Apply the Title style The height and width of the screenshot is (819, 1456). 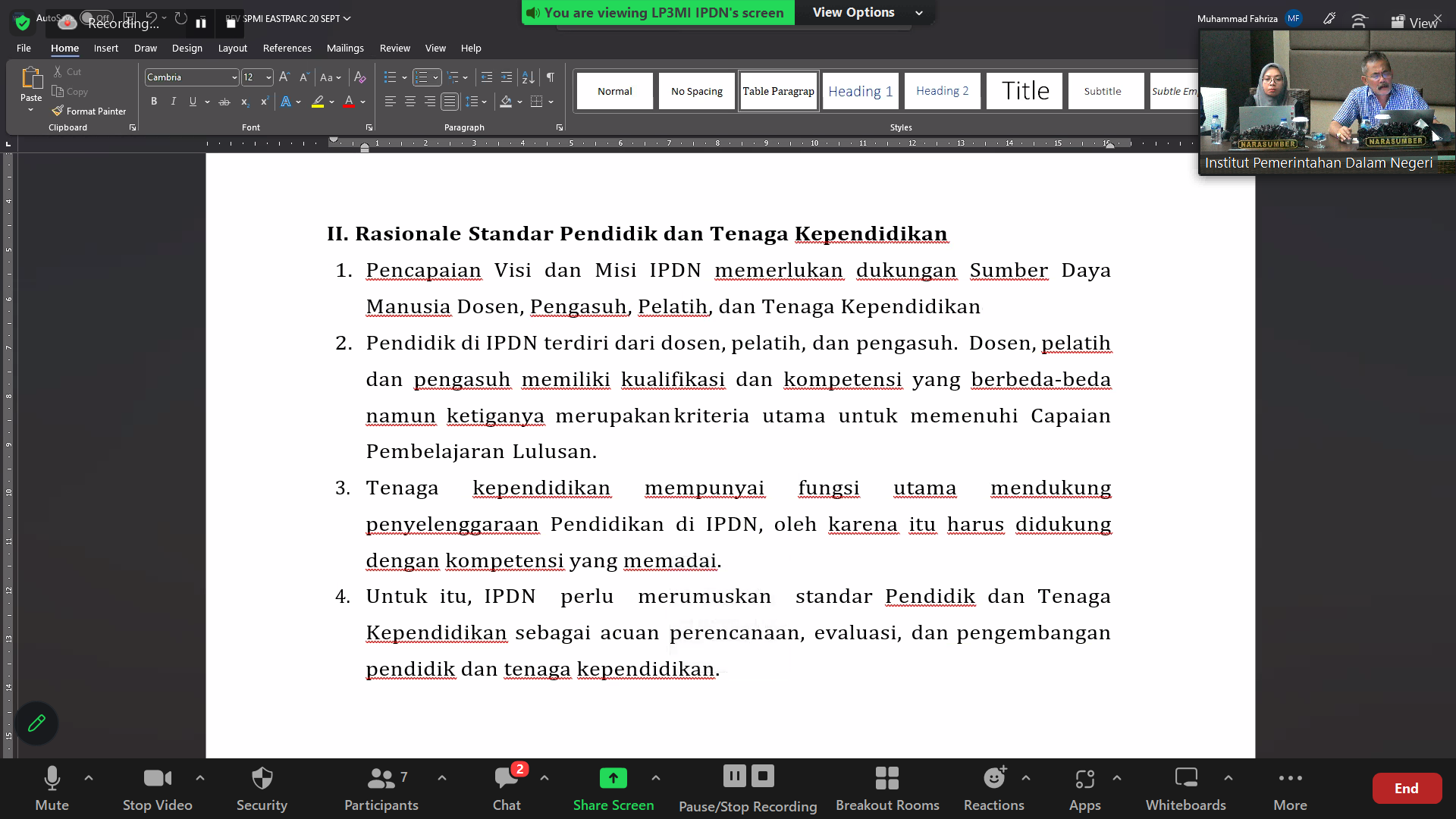click(x=1025, y=91)
